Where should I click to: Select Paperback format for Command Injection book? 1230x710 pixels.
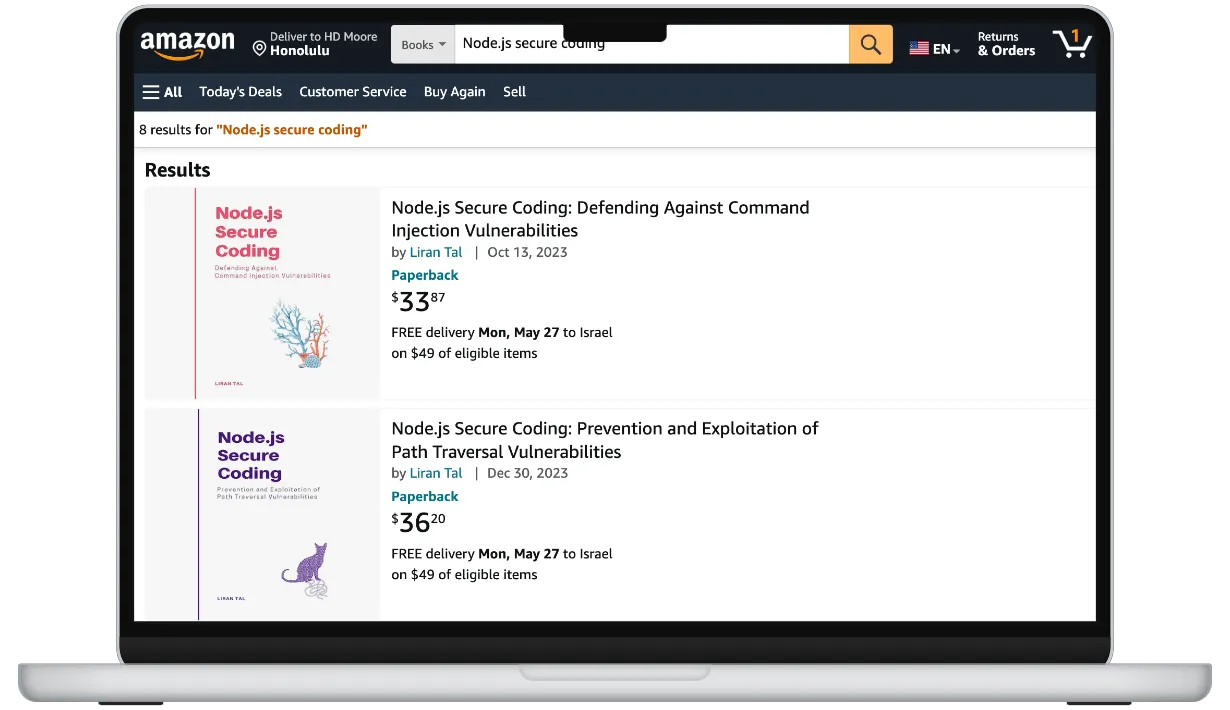click(x=424, y=275)
